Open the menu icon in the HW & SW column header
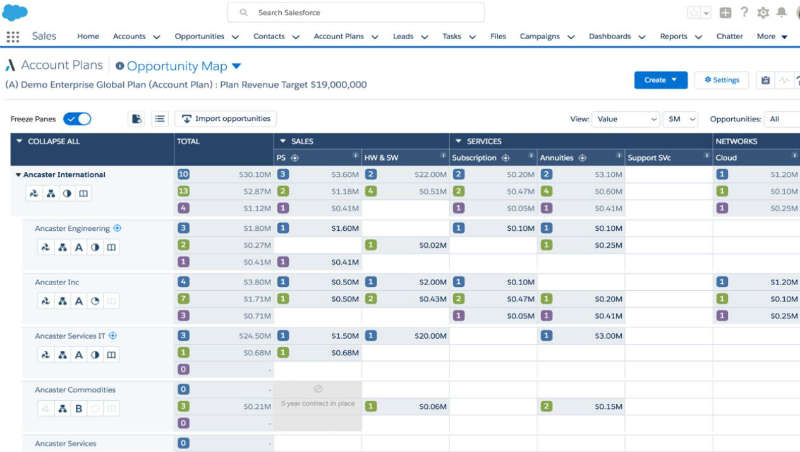Viewport: 800px width, 452px height. 443,156
